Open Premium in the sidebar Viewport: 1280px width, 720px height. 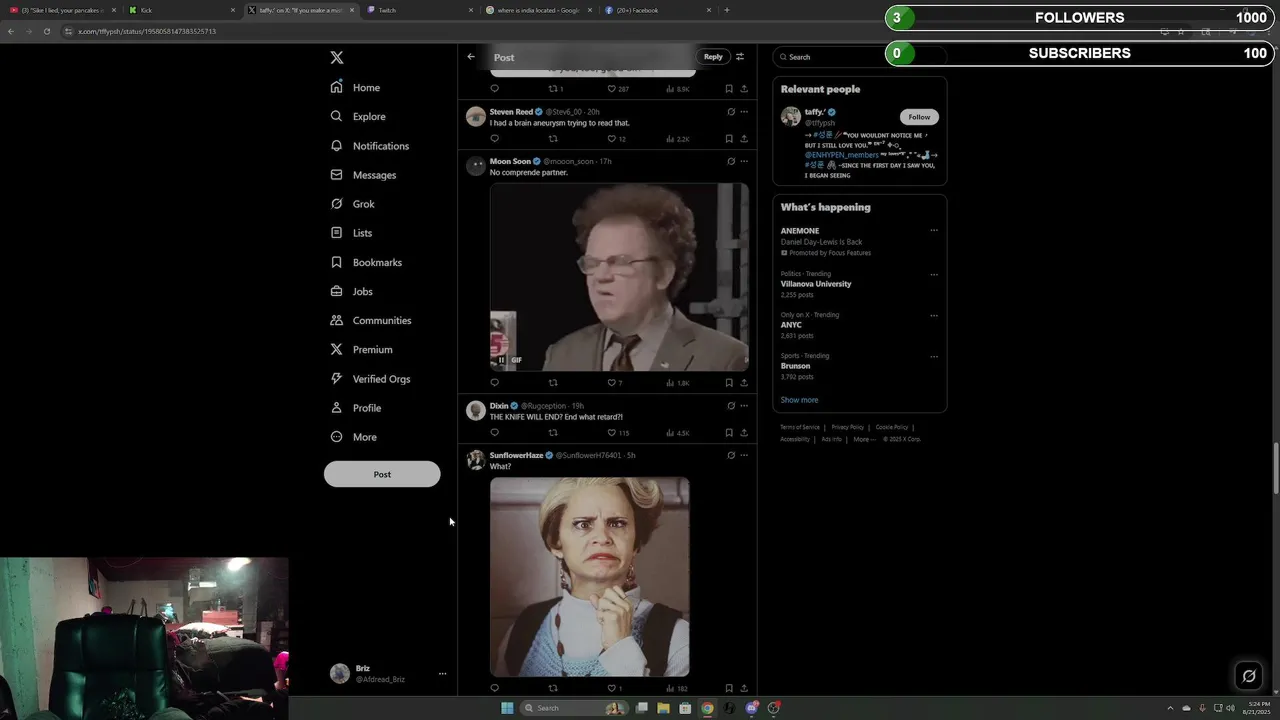pyautogui.click(x=361, y=349)
